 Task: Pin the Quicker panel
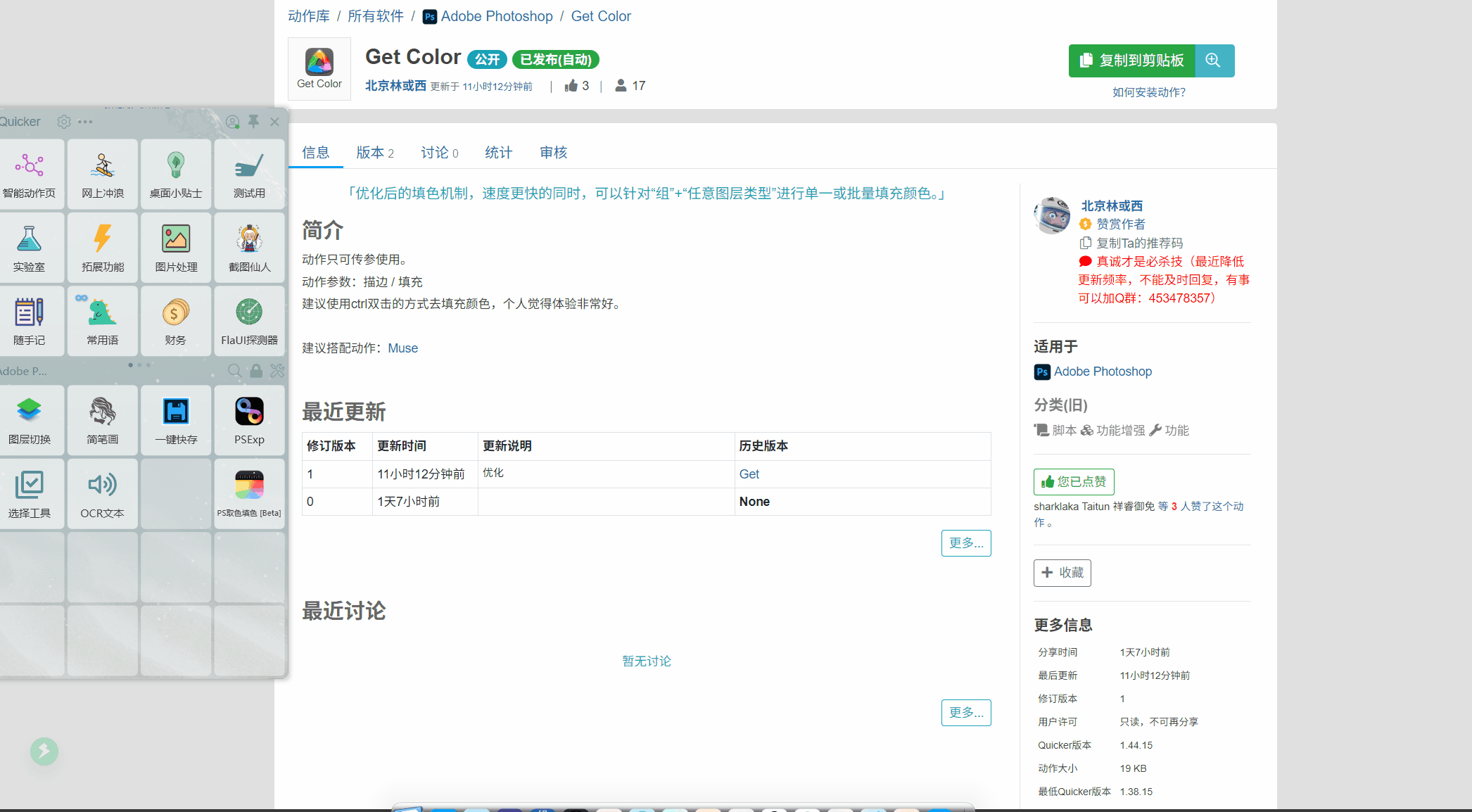(254, 122)
